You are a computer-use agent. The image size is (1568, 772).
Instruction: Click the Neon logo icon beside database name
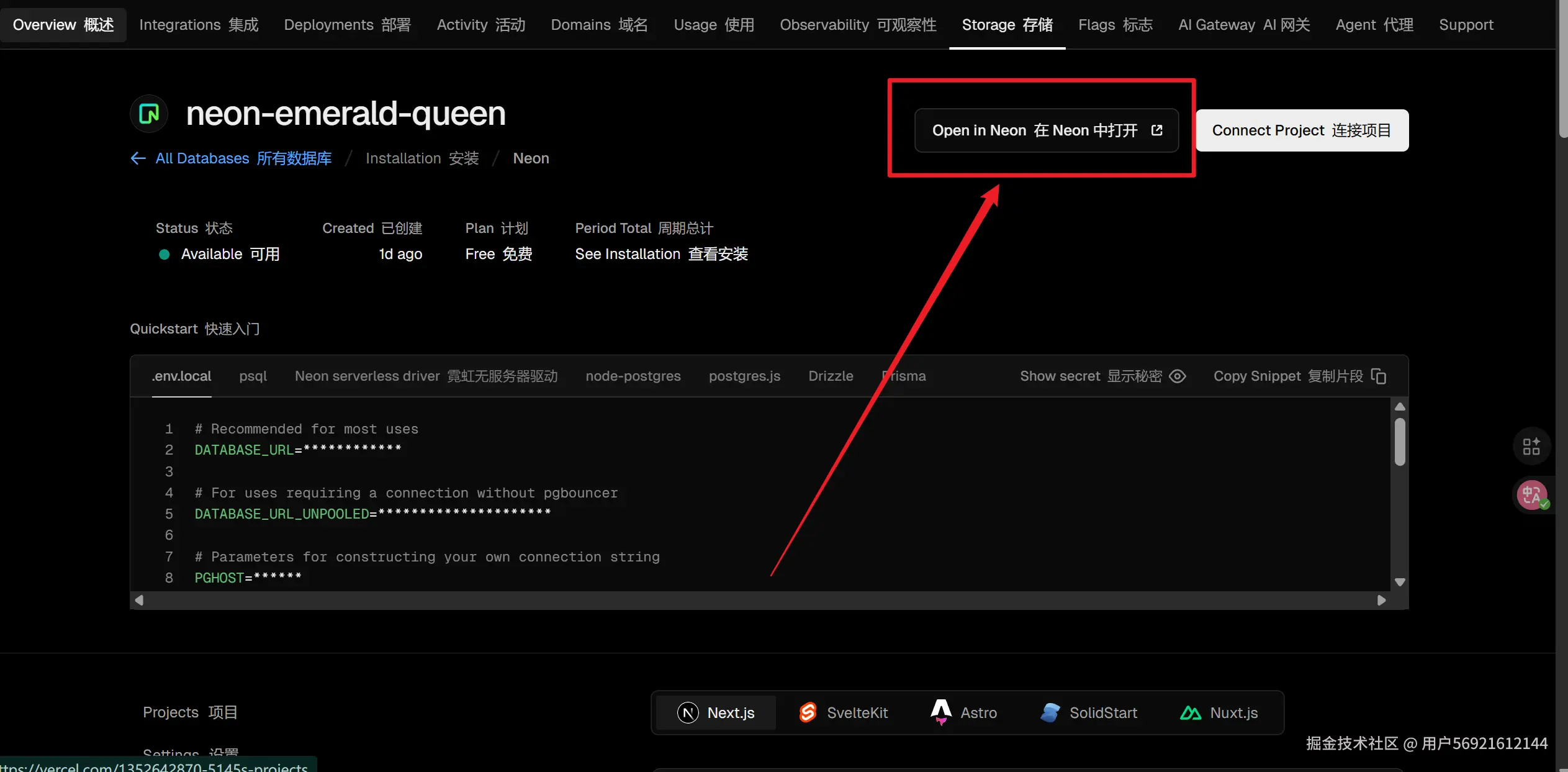[x=149, y=114]
